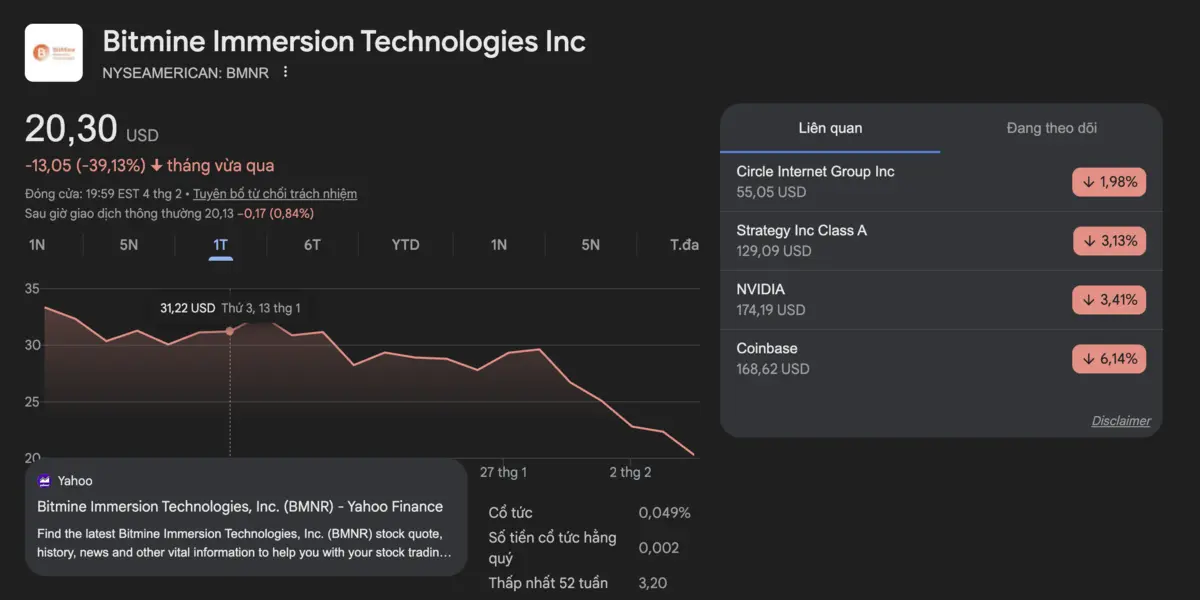Switch to the Đang theo dõi tab
Viewport: 1200px width, 600px height.
(1052, 128)
